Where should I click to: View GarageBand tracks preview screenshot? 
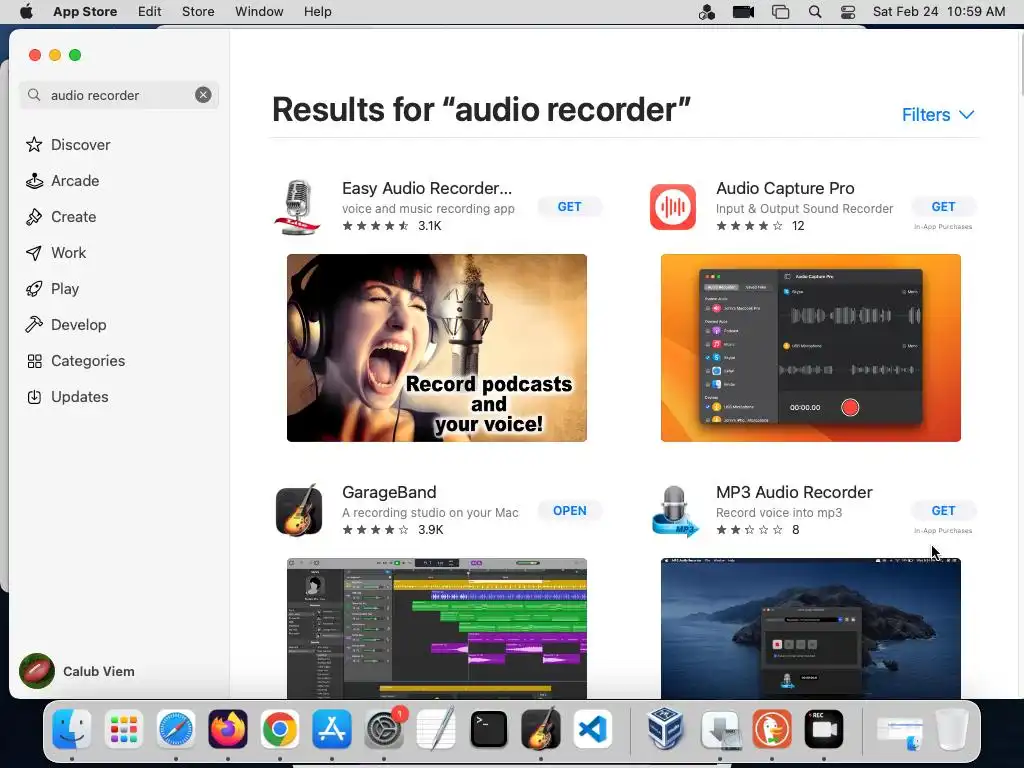pyautogui.click(x=437, y=628)
